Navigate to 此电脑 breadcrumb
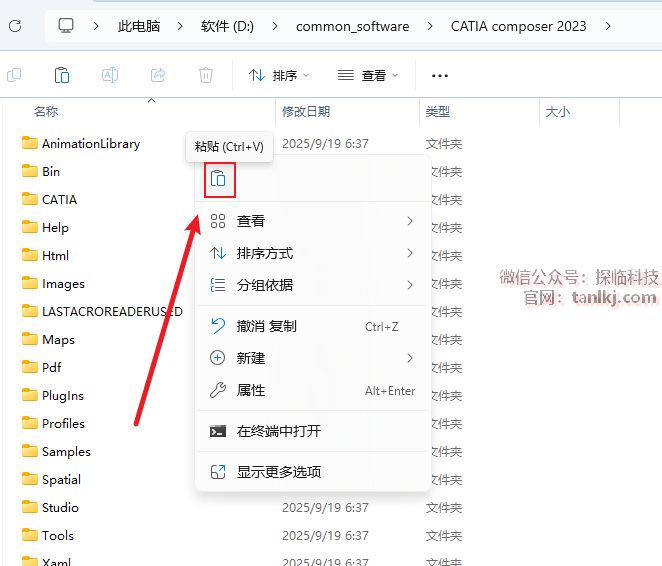 click(139, 26)
